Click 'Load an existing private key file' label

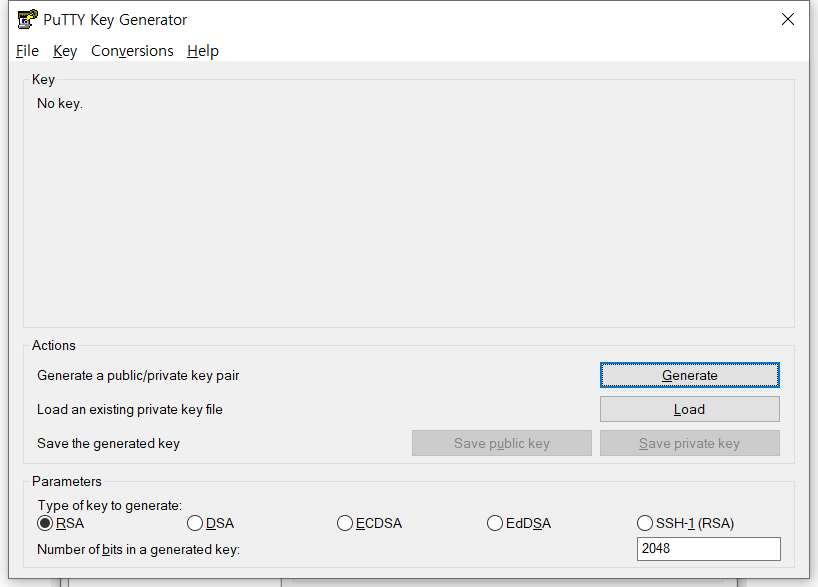pyautogui.click(x=129, y=410)
